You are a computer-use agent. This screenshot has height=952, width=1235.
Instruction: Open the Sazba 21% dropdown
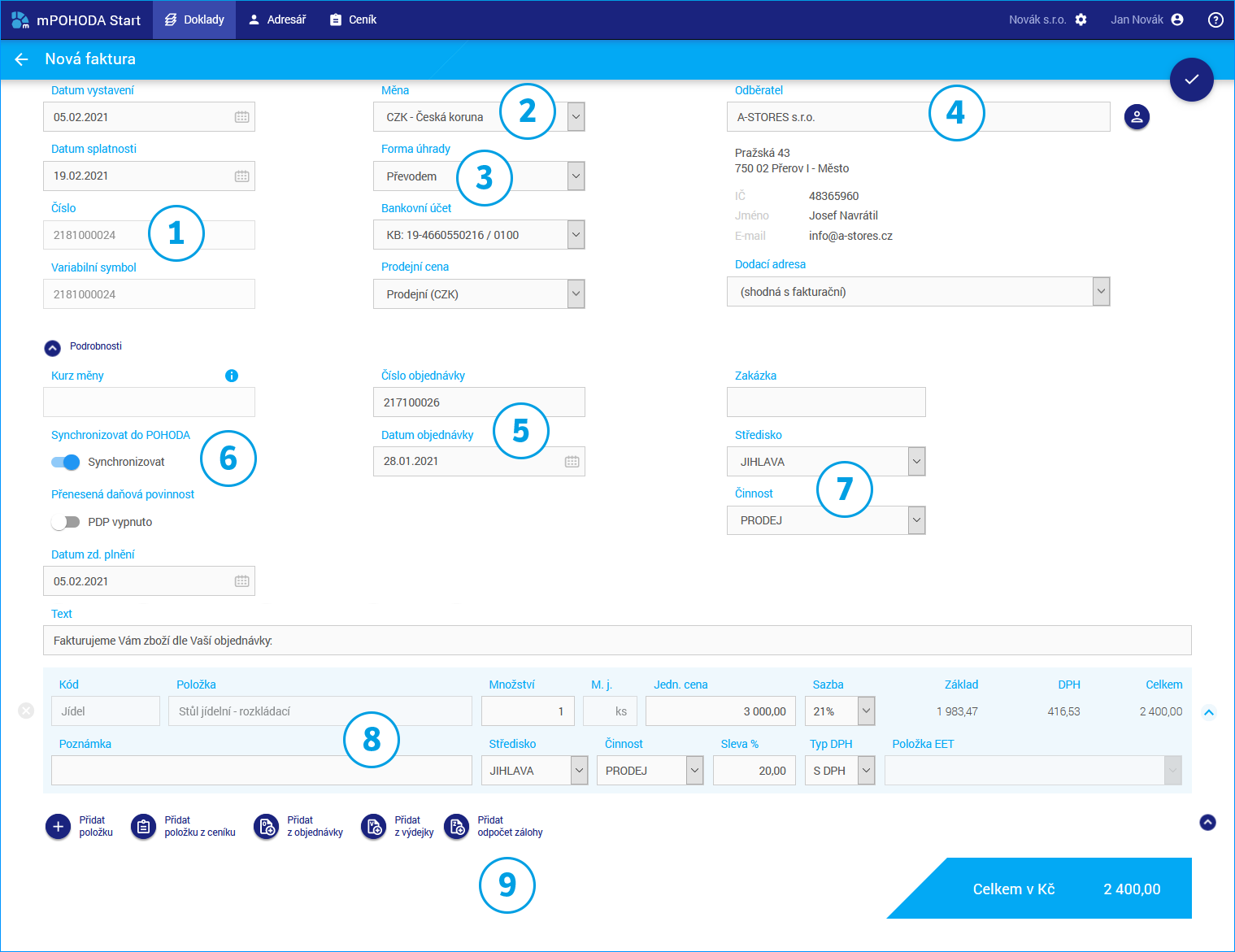pyautogui.click(x=866, y=711)
